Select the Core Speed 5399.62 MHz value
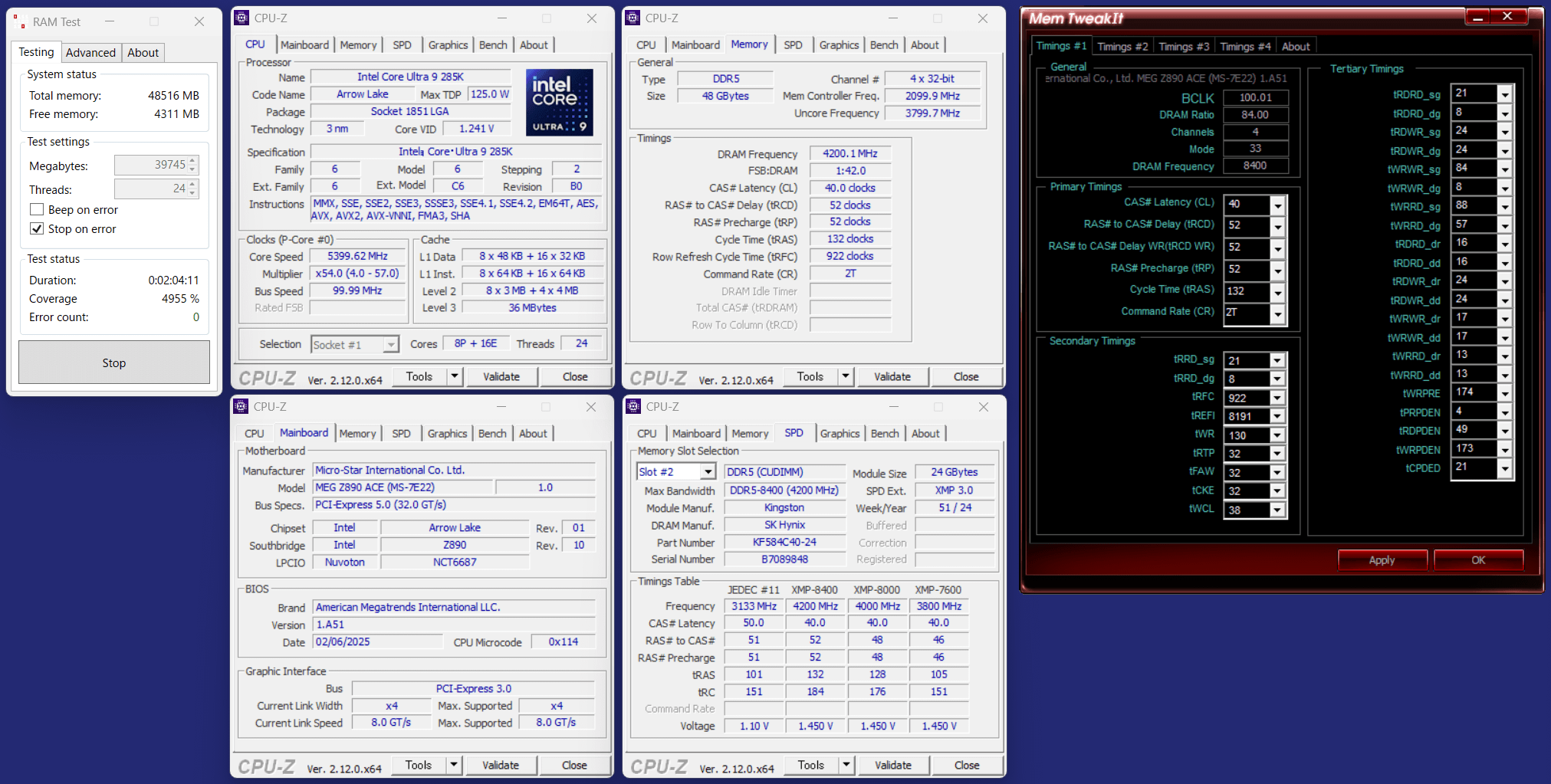 point(357,256)
